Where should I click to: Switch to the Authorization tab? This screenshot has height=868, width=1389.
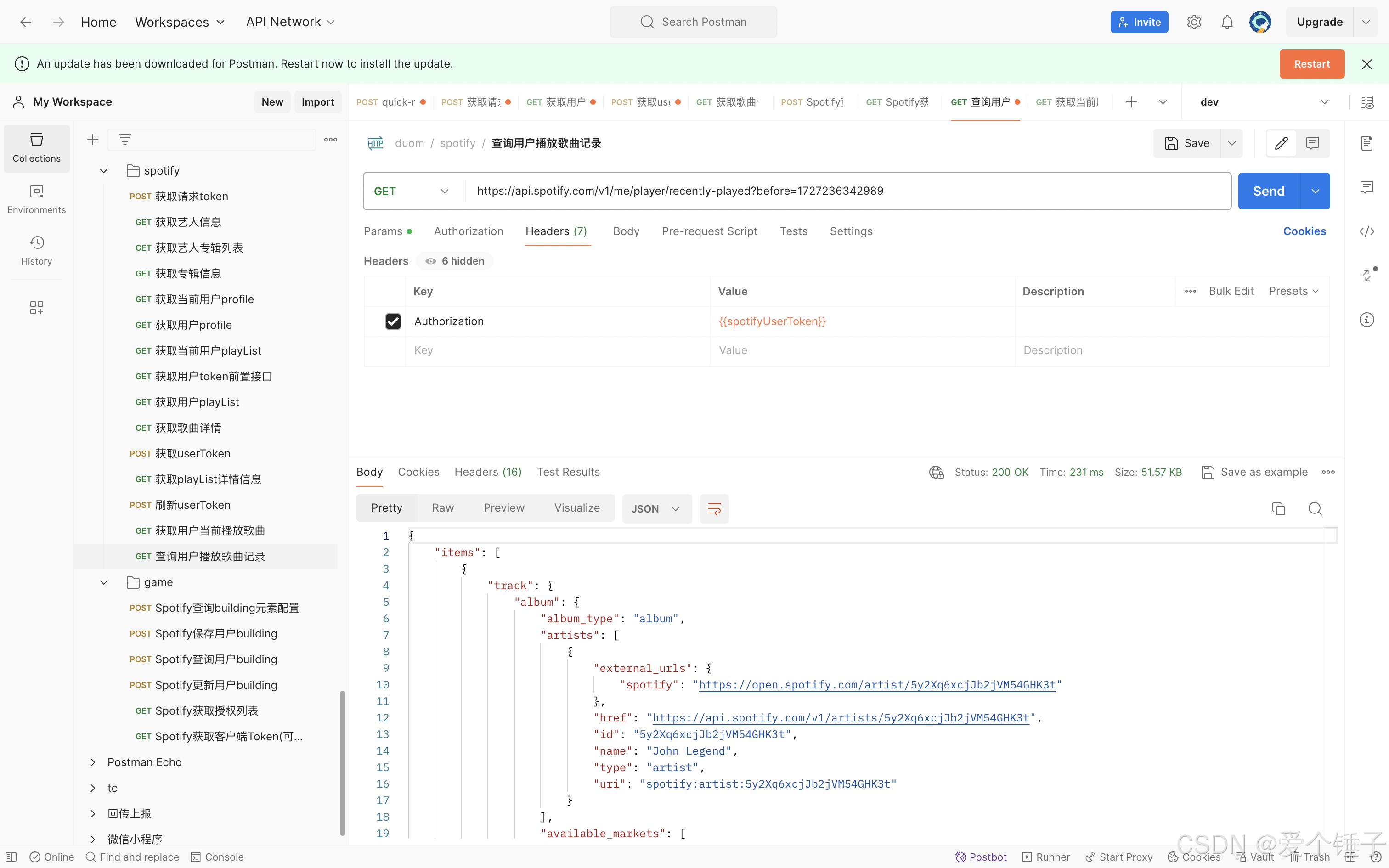click(469, 231)
